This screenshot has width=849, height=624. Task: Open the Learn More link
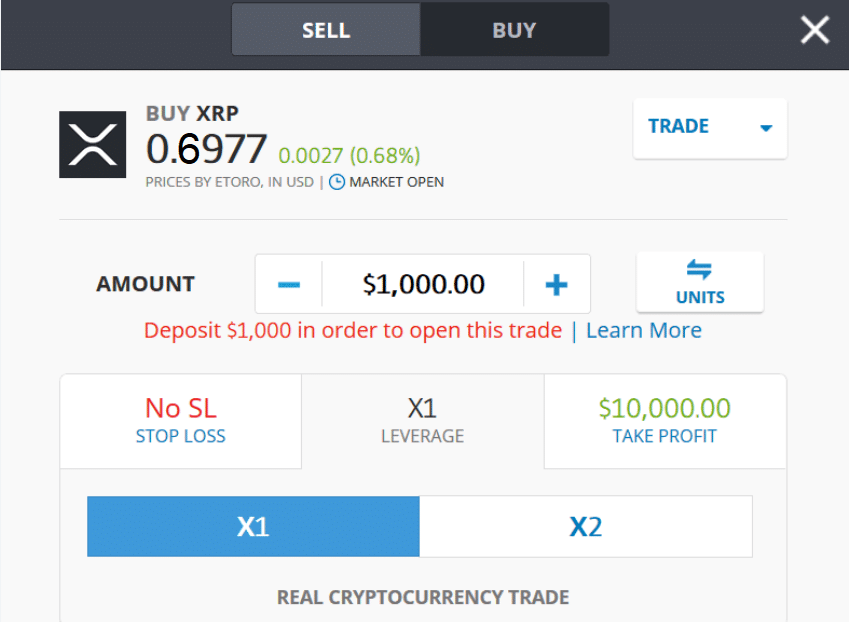tap(644, 330)
